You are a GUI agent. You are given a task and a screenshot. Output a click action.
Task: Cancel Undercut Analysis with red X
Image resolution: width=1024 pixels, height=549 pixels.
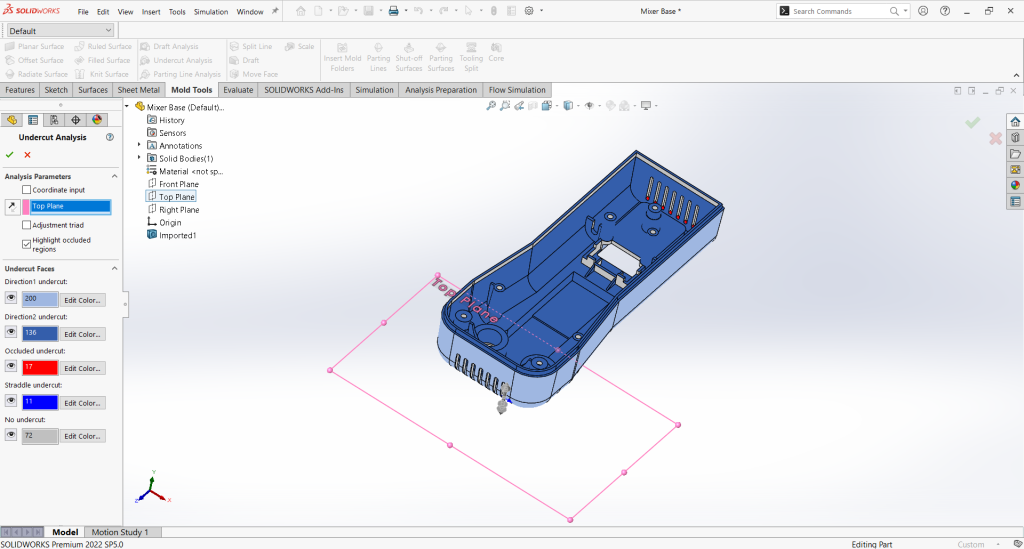[27, 155]
